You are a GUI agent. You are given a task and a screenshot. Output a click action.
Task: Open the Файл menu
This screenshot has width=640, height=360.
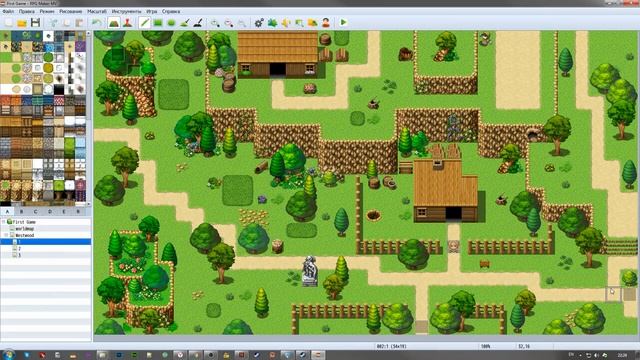pyautogui.click(x=8, y=11)
